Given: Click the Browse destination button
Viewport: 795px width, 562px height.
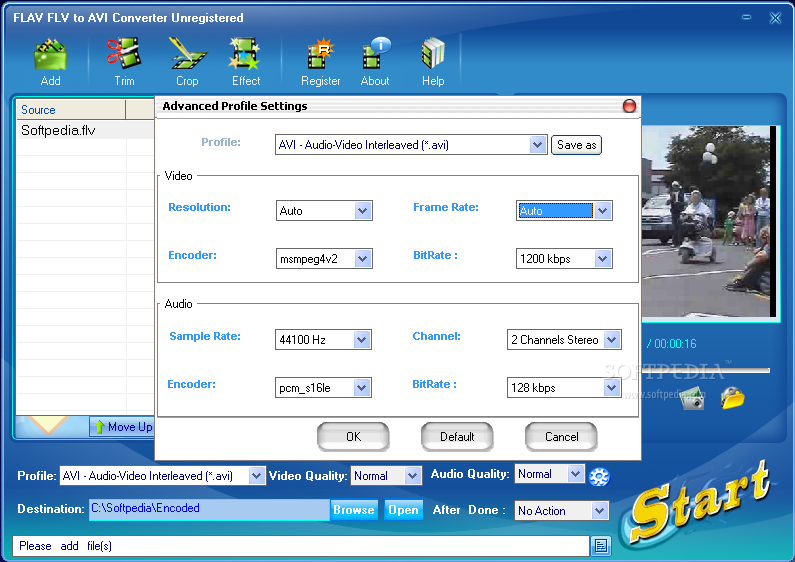Looking at the screenshot, I should [353, 510].
